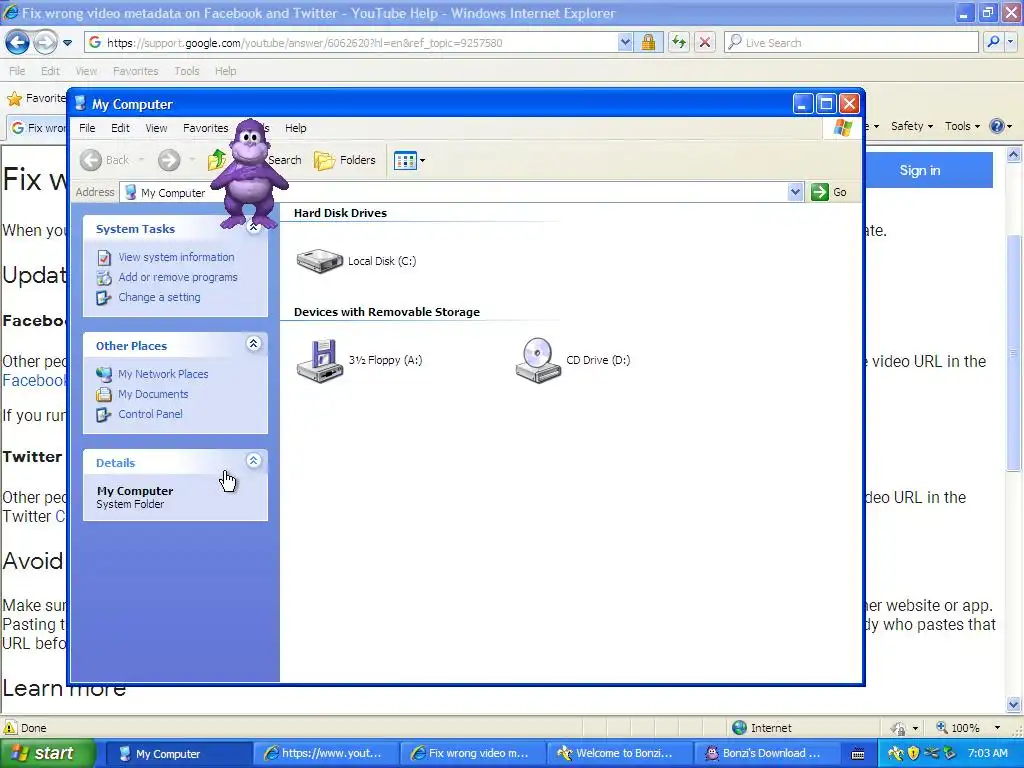This screenshot has height=768, width=1024.
Task: Click the IE Favorites star button
Action: point(14,99)
